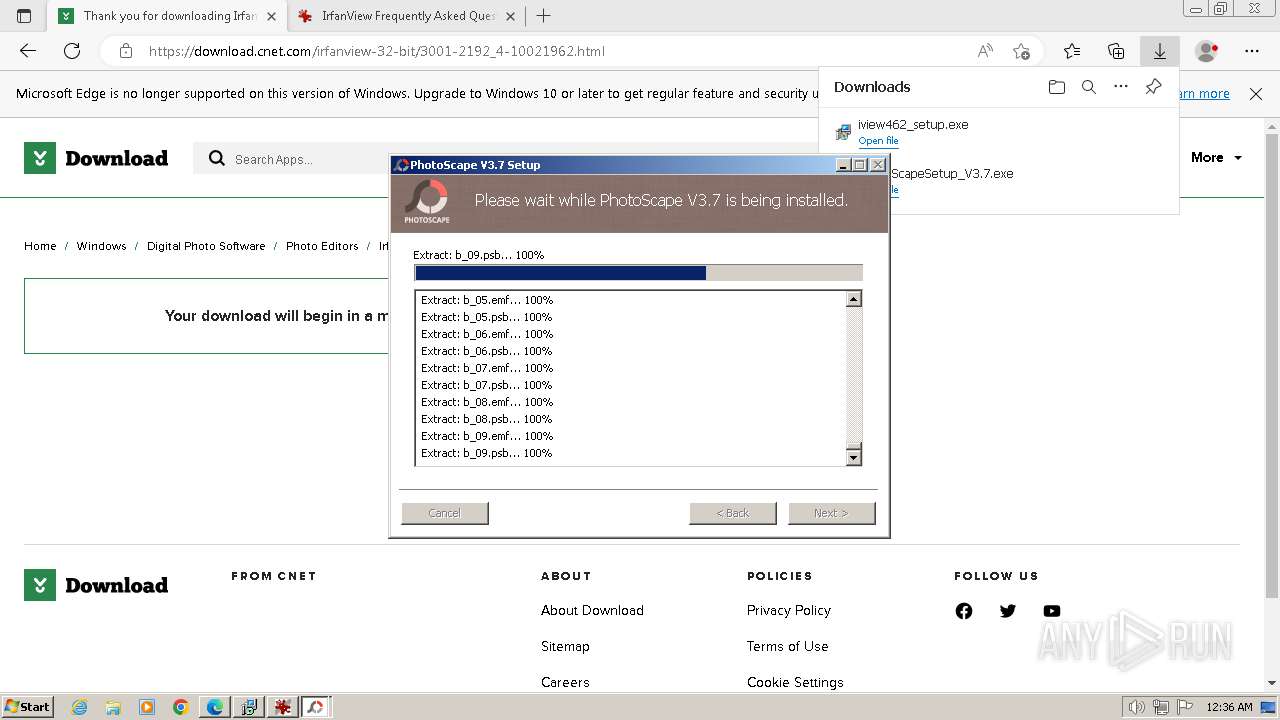The image size is (1280, 720).
Task: Click the CNET Download logo in header
Action: [96, 158]
